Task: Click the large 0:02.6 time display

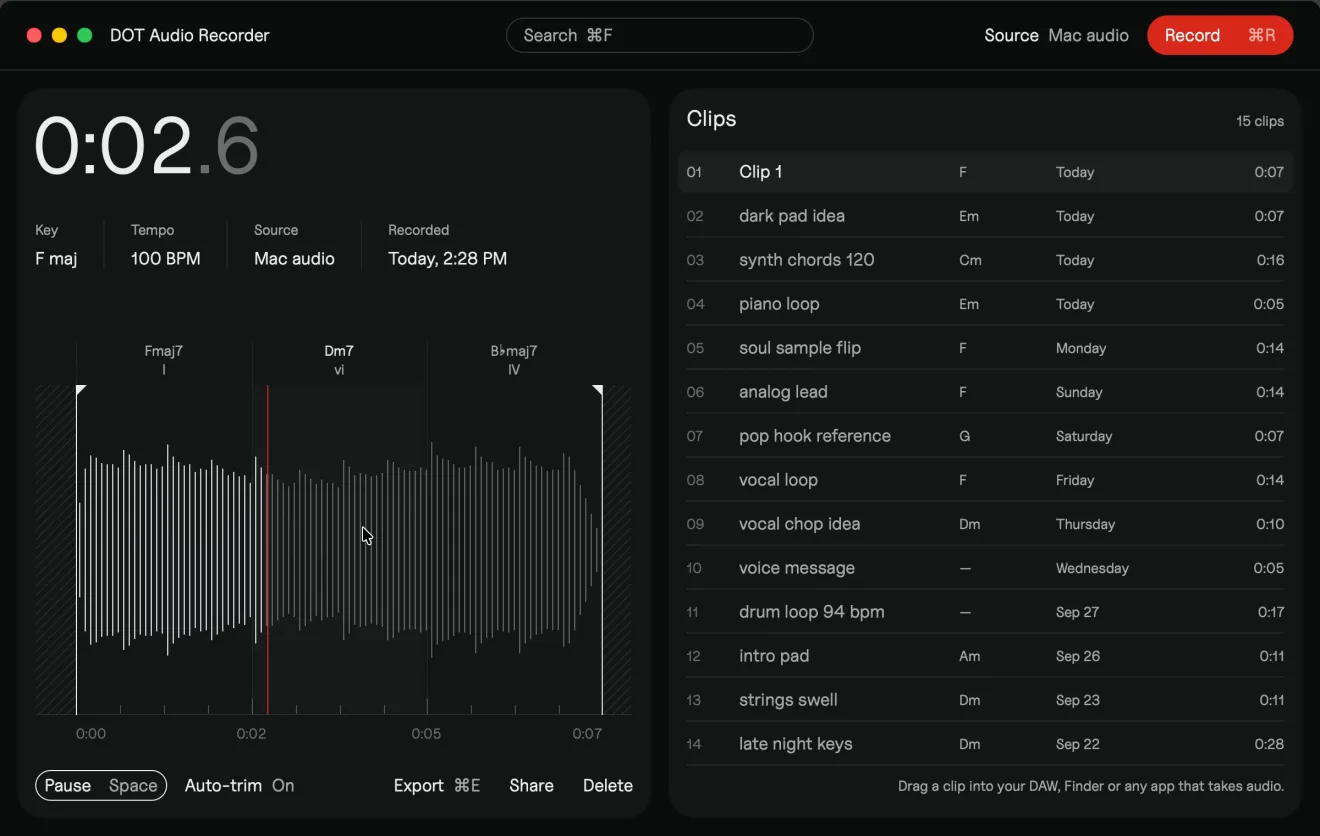Action: tap(147, 147)
